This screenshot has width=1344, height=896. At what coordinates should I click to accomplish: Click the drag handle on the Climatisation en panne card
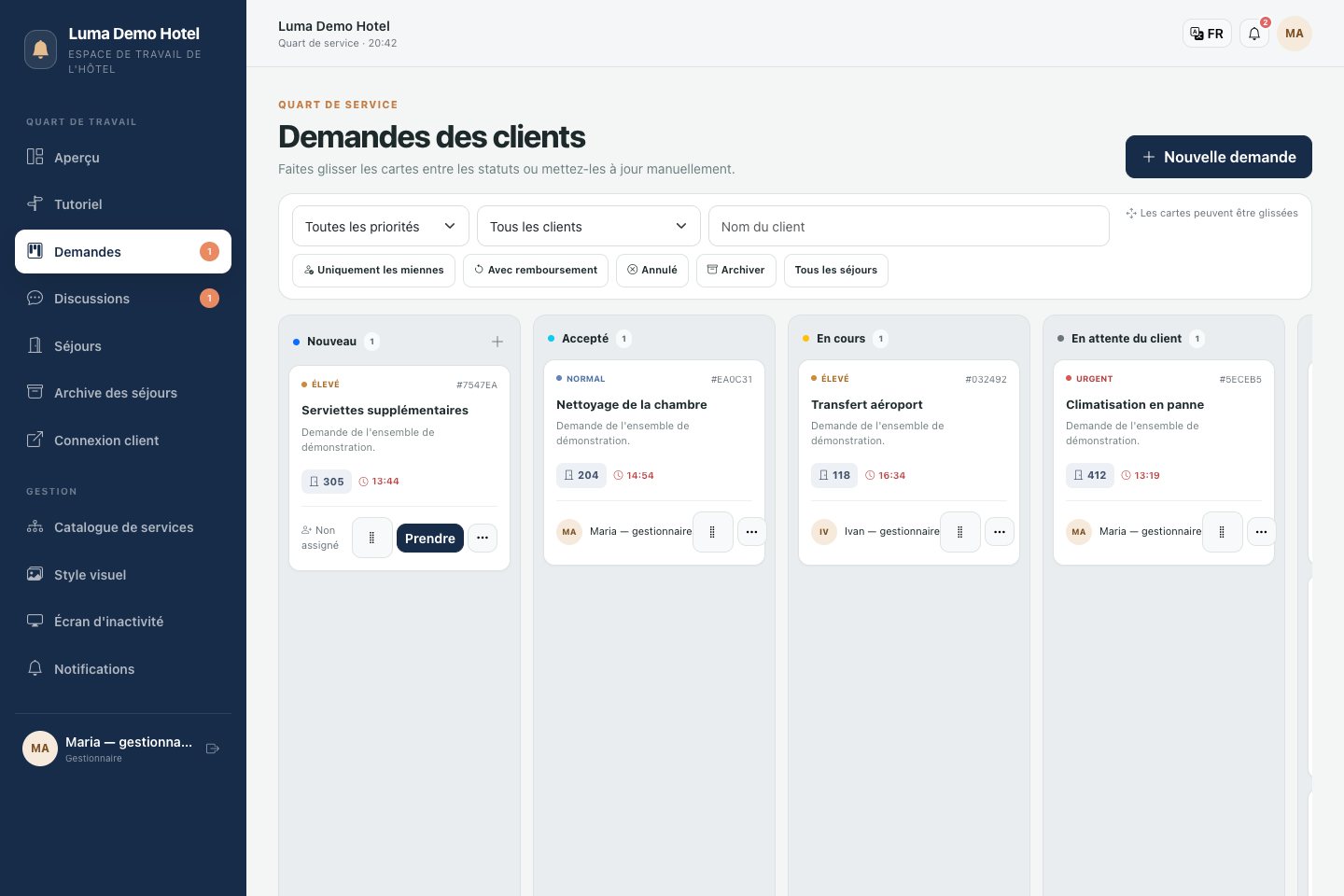[1223, 532]
